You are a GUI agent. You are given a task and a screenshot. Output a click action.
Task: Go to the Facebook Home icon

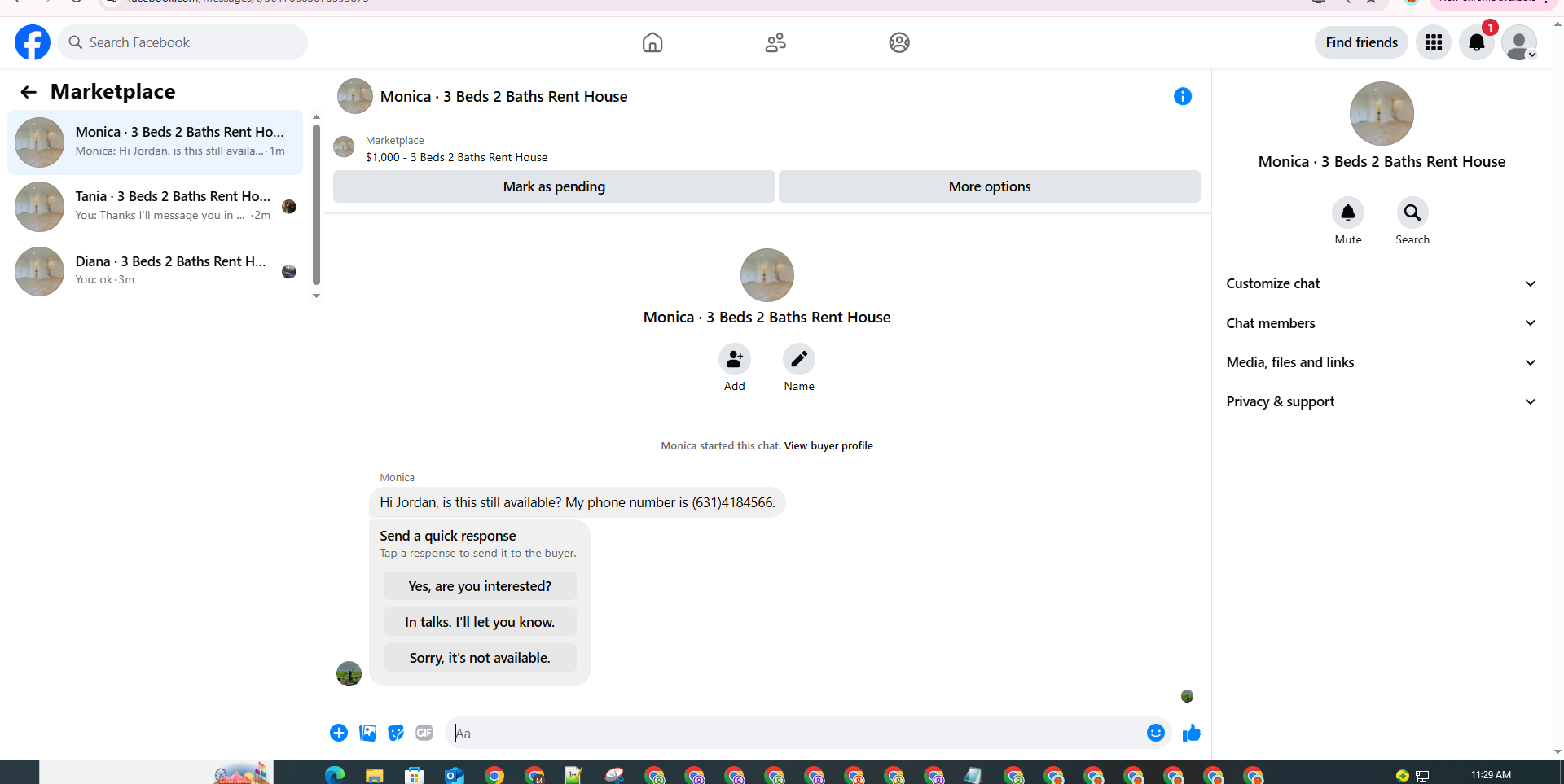(652, 42)
